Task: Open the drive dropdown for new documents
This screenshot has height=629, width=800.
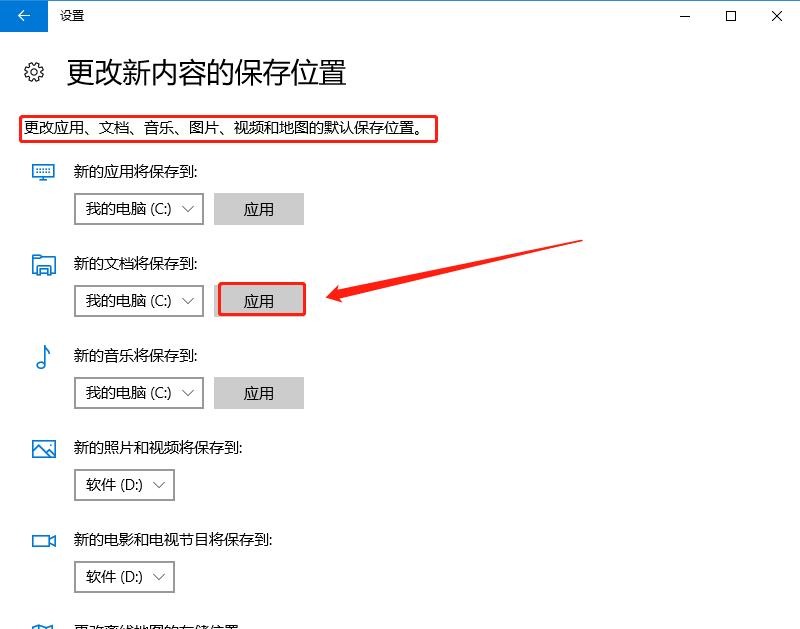Action: (x=138, y=300)
